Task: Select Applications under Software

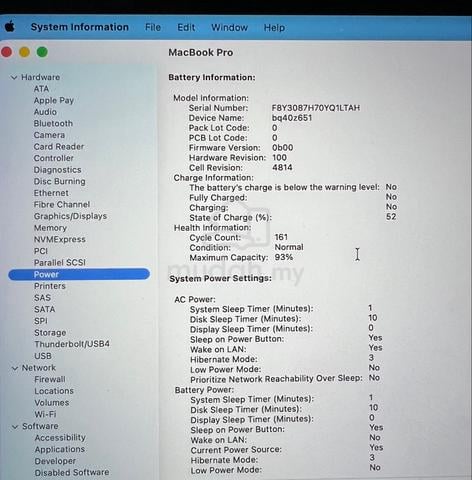Action: click(x=60, y=449)
